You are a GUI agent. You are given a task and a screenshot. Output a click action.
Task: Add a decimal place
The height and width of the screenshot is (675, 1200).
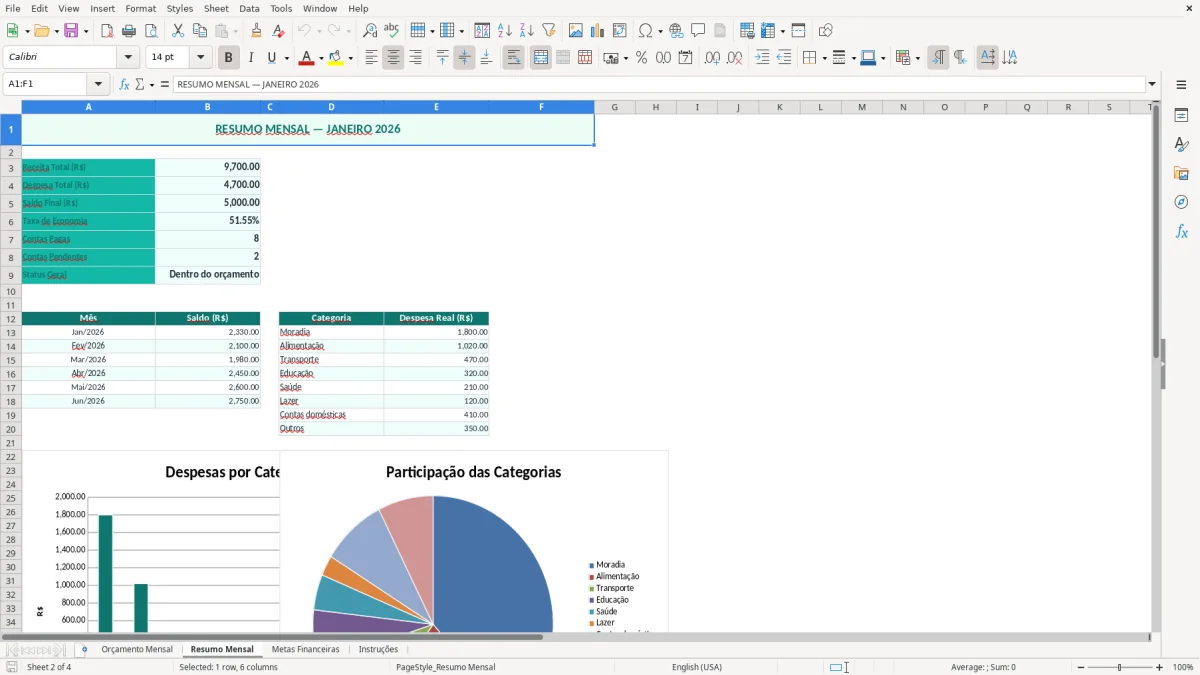712,58
